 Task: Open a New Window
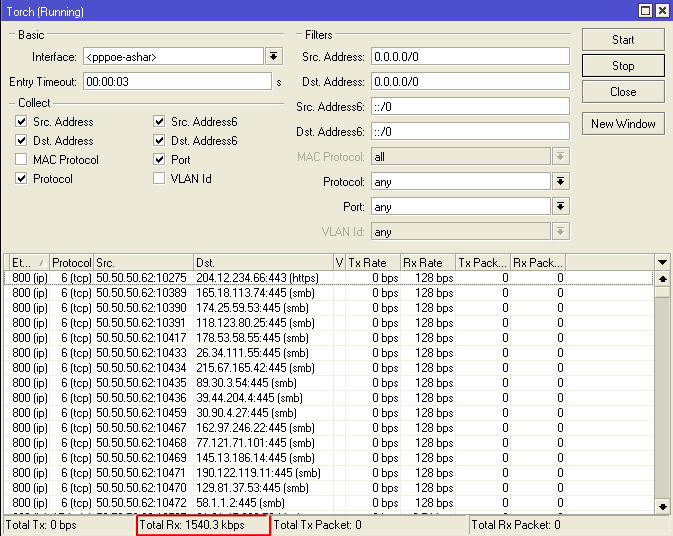tap(623, 124)
